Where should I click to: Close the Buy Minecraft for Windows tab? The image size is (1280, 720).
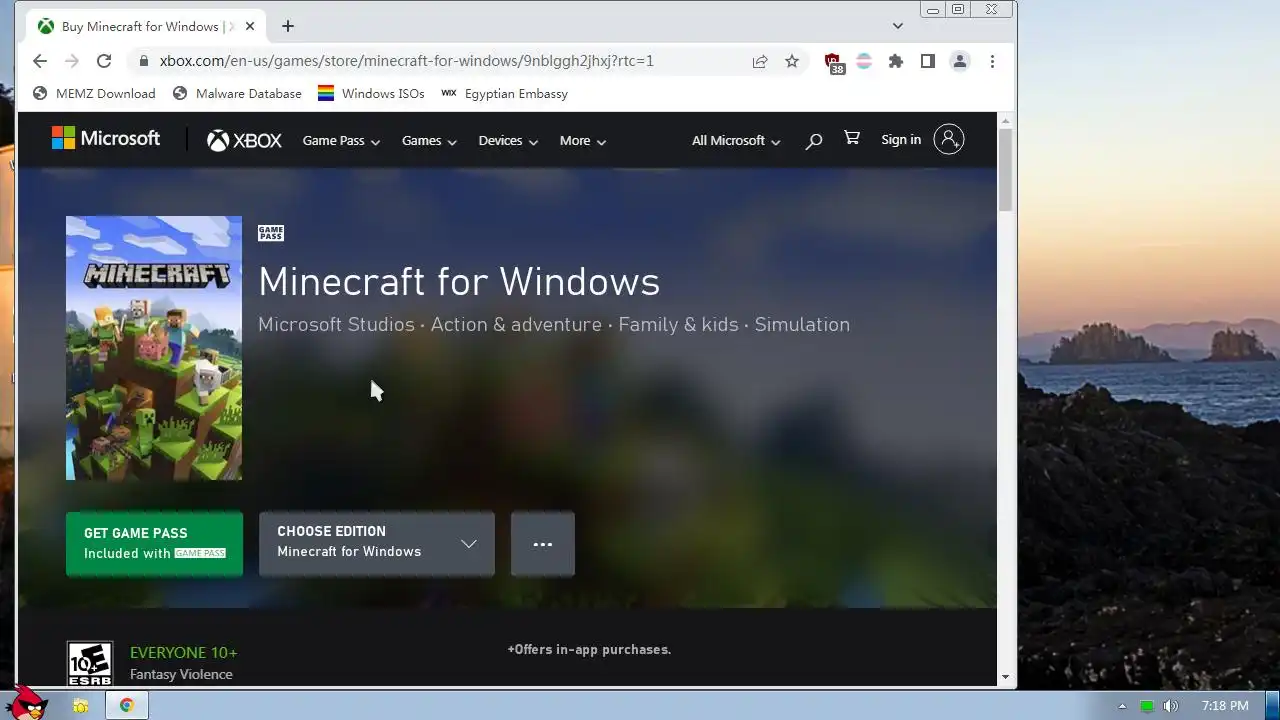[249, 26]
